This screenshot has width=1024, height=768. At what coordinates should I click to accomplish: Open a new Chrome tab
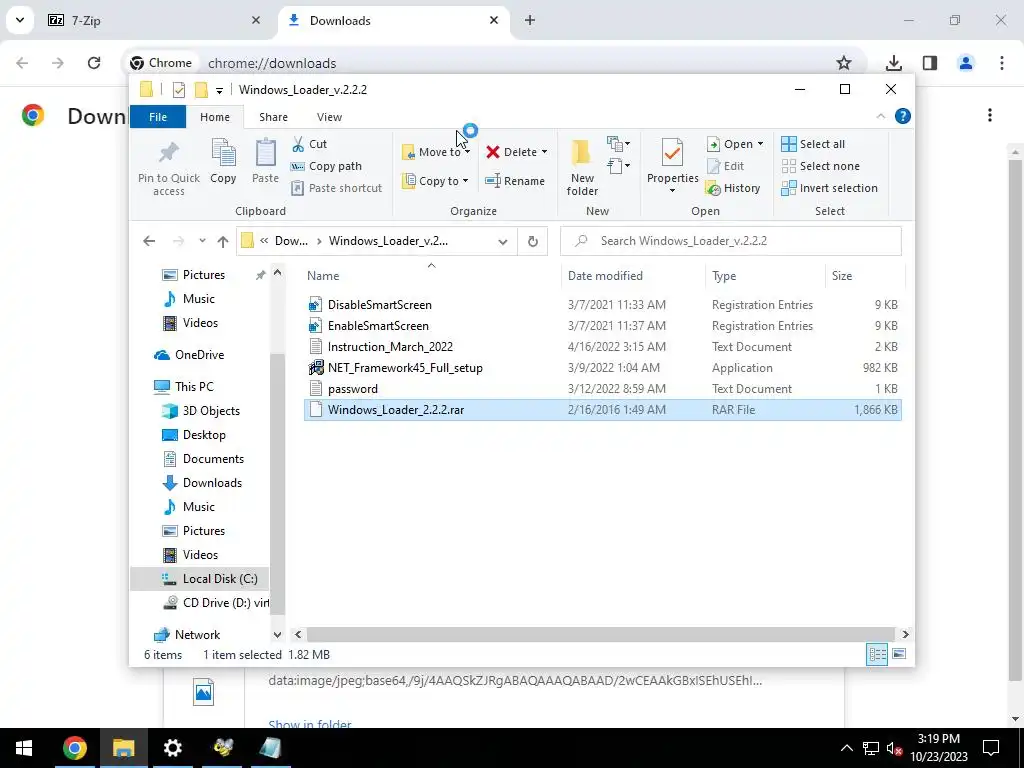[x=530, y=20]
